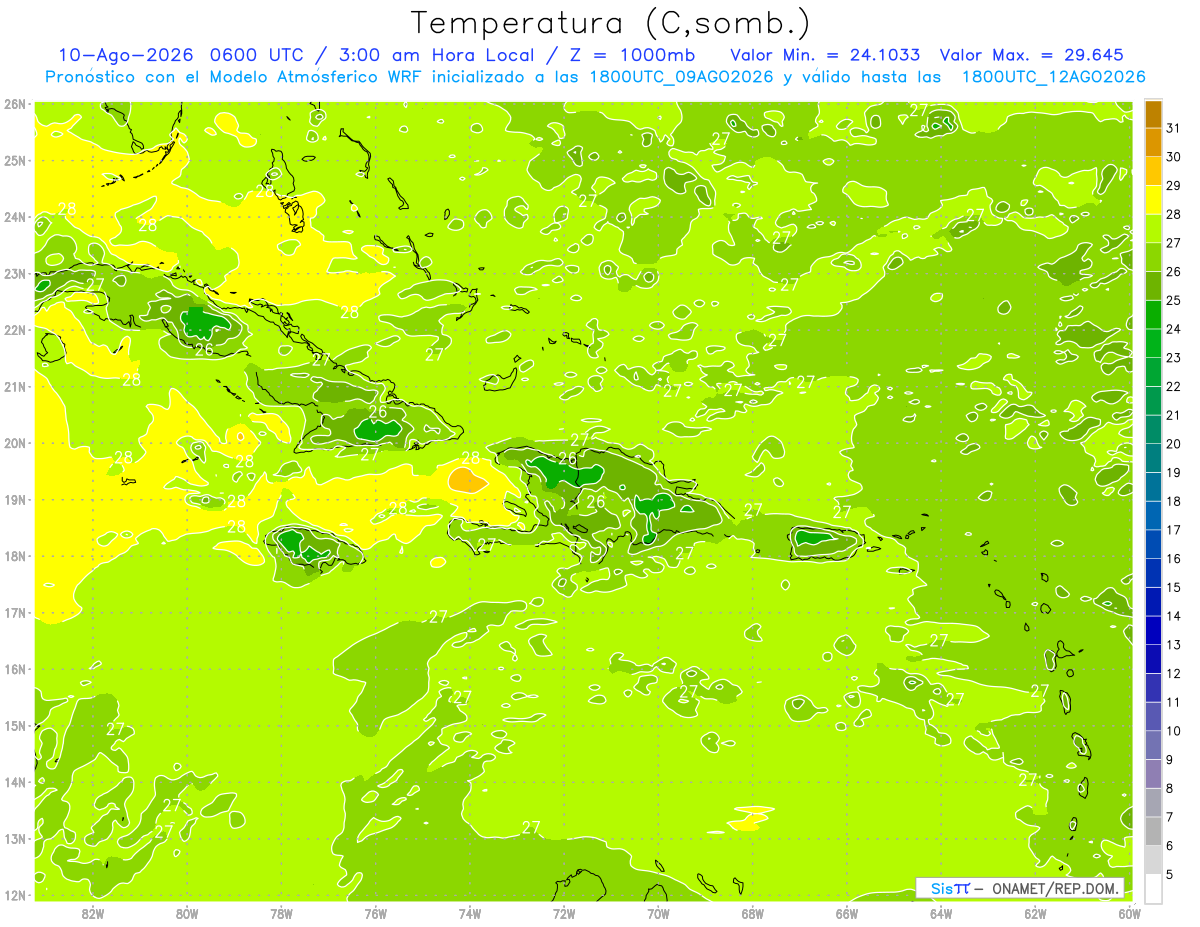
Task: Click the '24N' latitude label
Action: pyautogui.click(x=15, y=217)
